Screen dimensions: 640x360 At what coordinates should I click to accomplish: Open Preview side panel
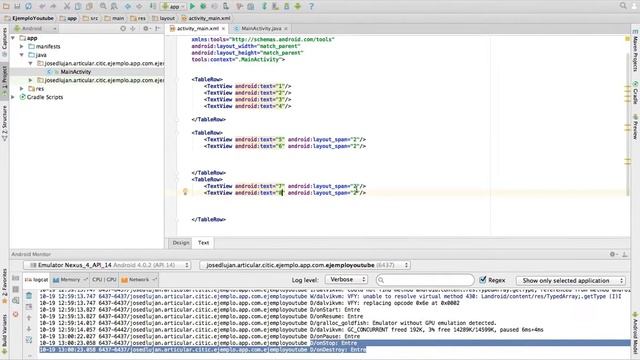click(x=635, y=126)
